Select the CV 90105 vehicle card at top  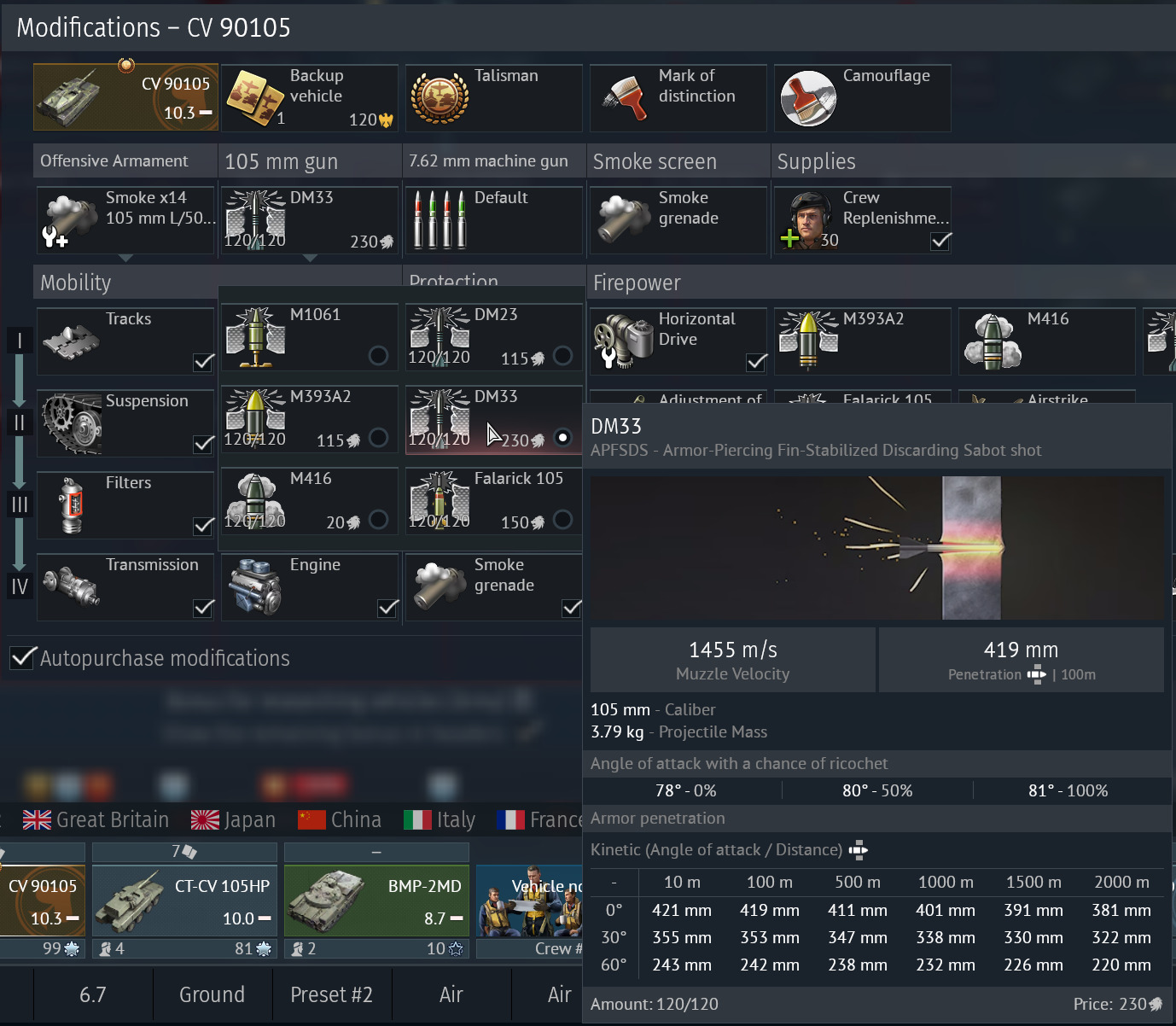click(125, 96)
